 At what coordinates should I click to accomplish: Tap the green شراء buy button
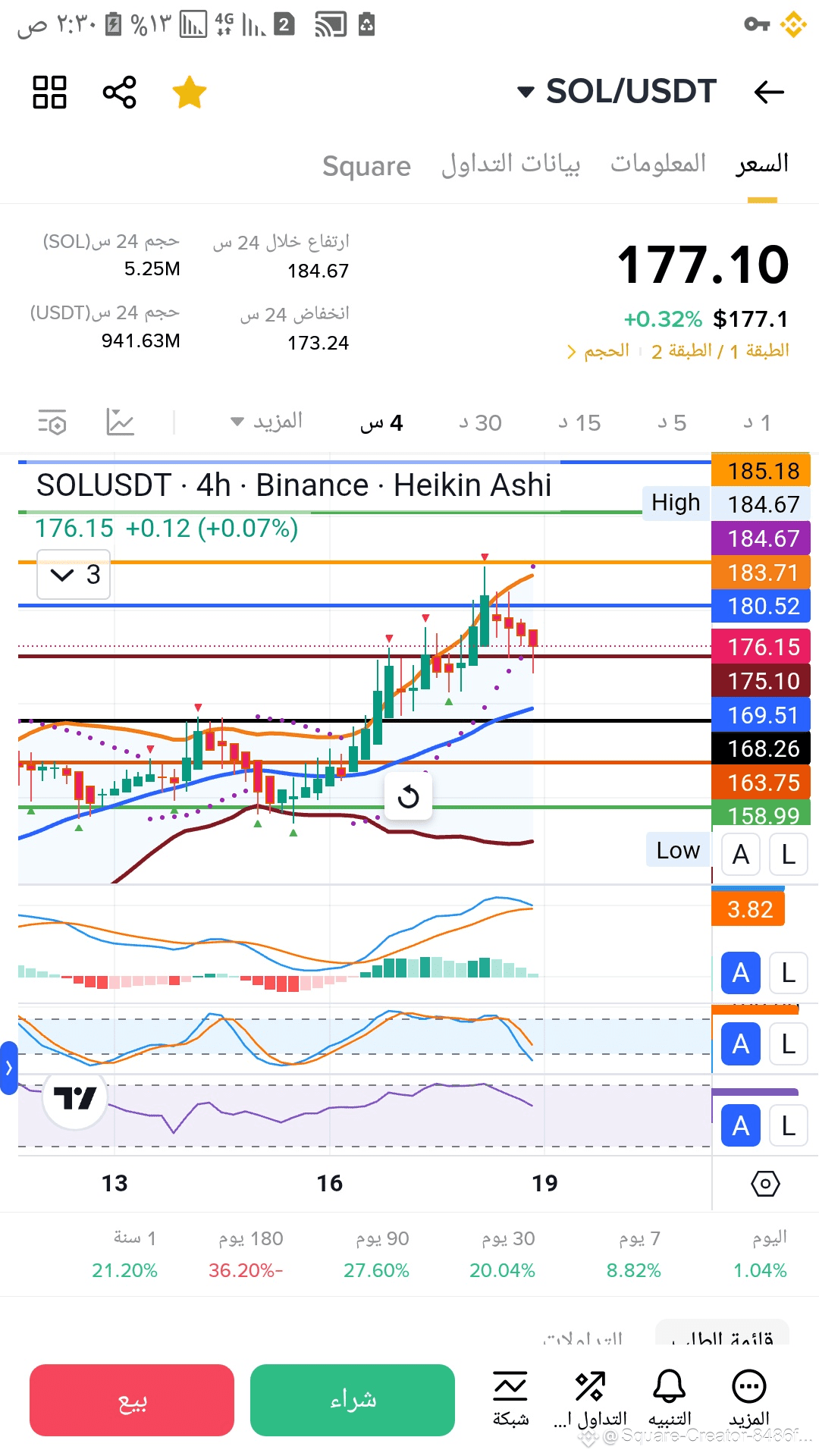[353, 1400]
